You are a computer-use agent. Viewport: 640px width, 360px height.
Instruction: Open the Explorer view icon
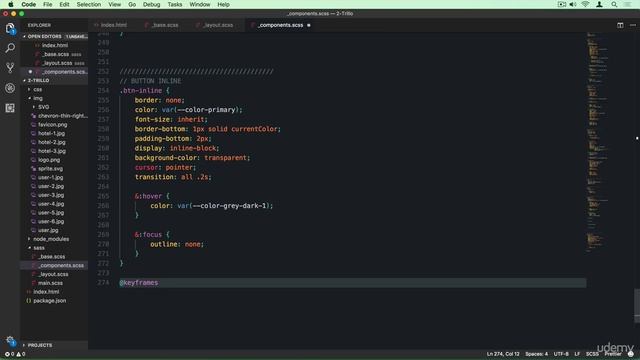tap(10, 28)
